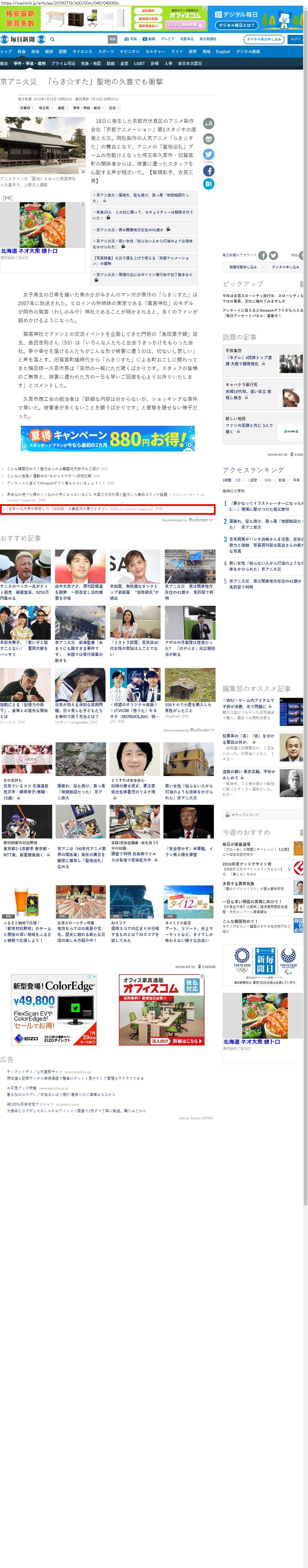Share the article via the Twitter icon

tap(208, 155)
